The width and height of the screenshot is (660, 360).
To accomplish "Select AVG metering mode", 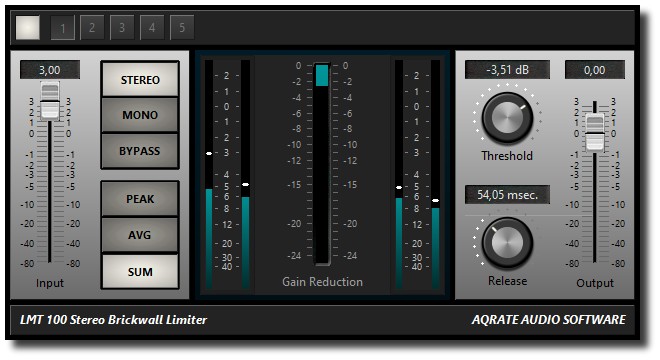I will tap(140, 235).
